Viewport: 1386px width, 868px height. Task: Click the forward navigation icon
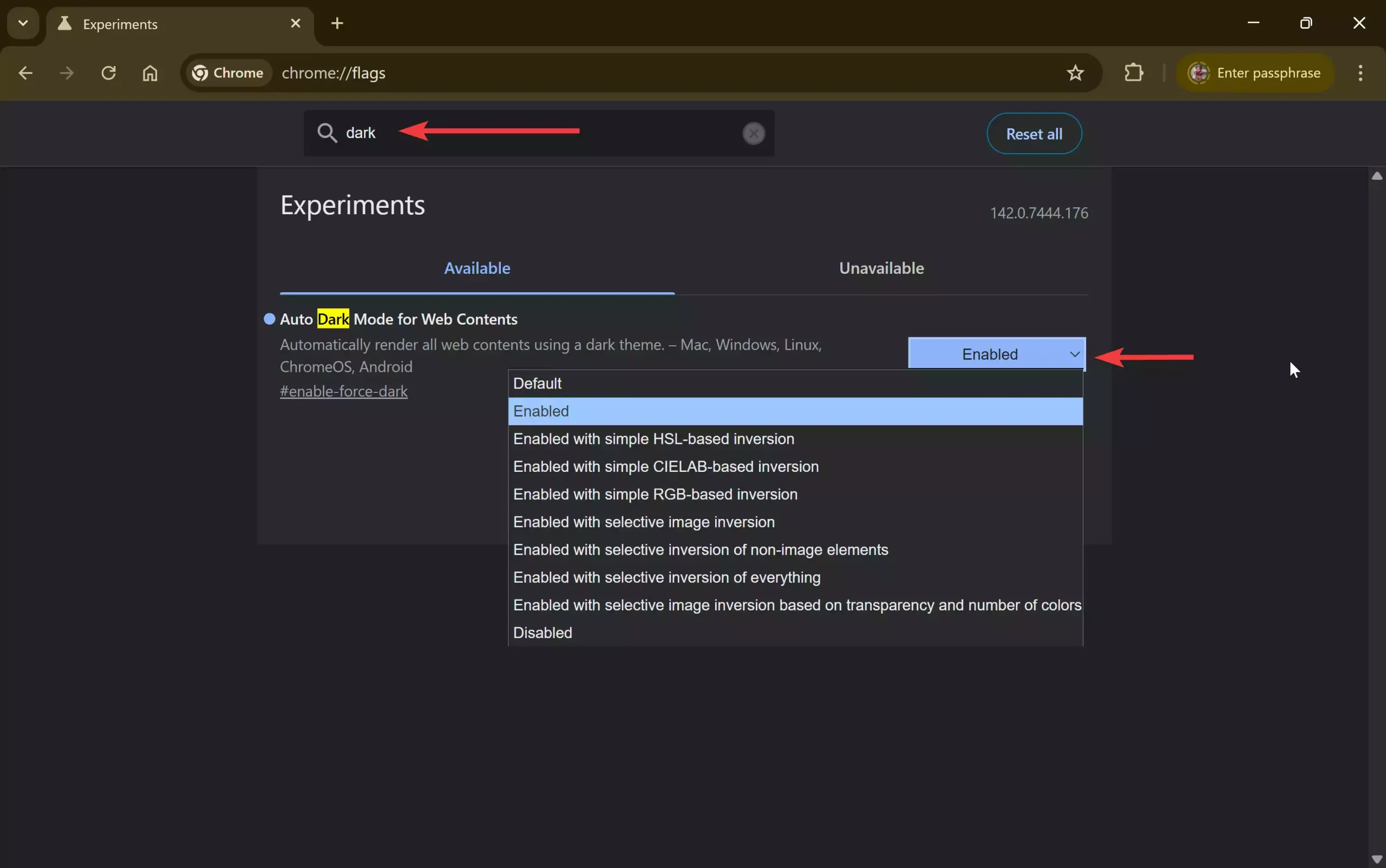66,73
